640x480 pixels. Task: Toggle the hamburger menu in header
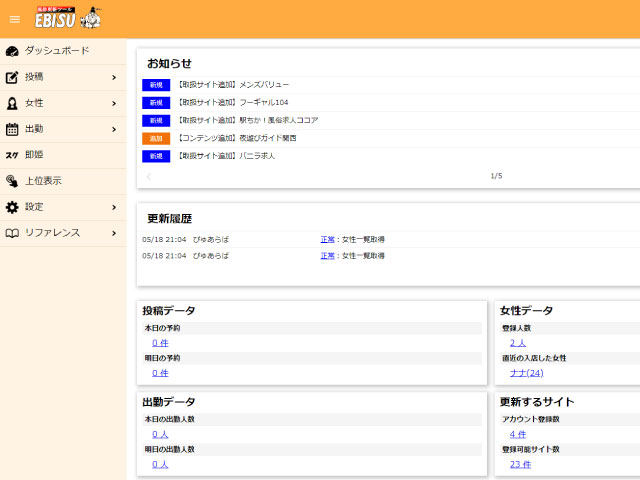14,19
